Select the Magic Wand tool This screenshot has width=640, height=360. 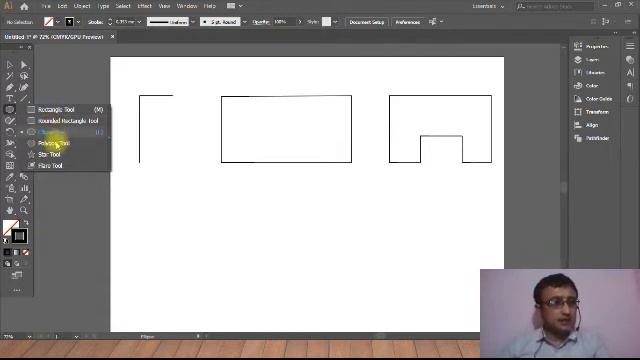coord(10,76)
